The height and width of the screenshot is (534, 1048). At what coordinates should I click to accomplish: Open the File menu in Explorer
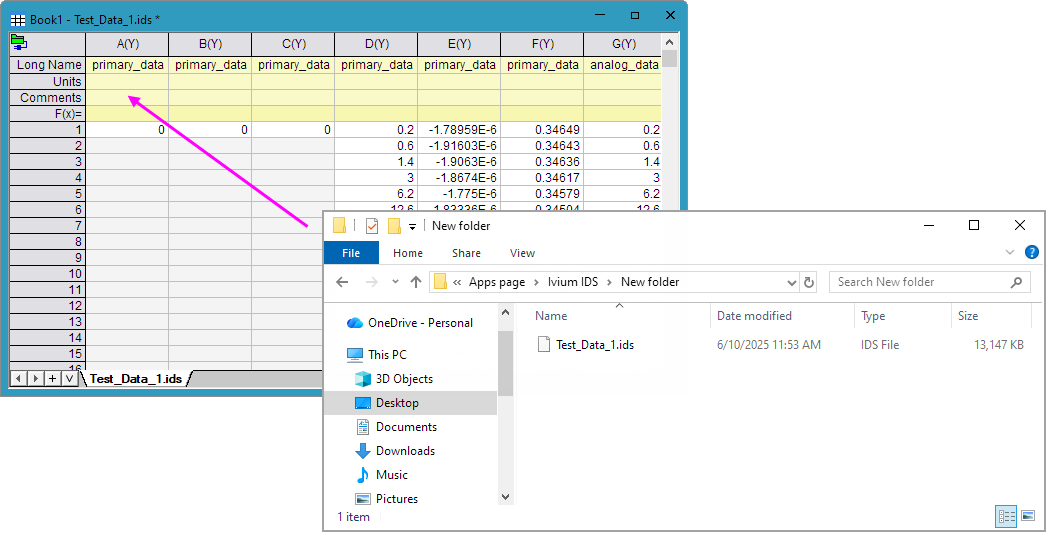coord(351,253)
